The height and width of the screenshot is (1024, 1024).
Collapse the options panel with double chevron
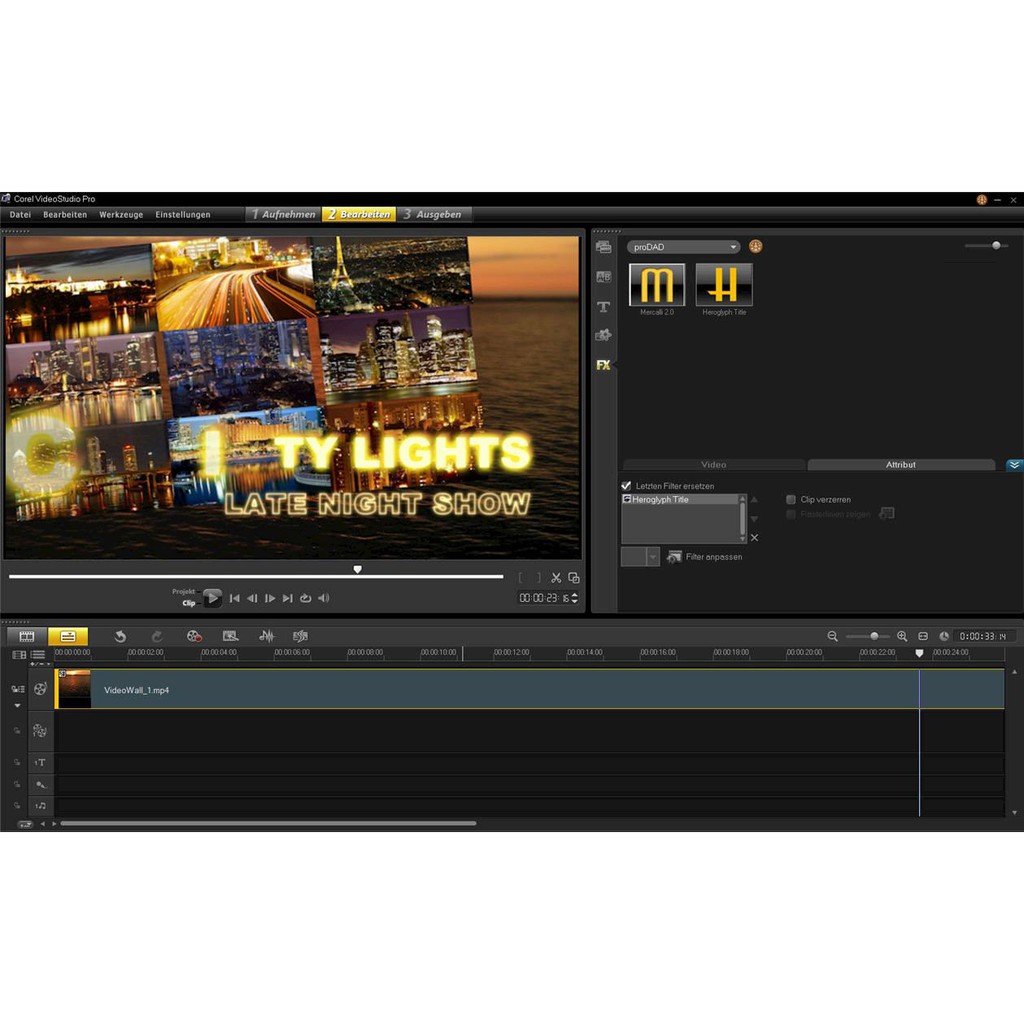[1014, 465]
